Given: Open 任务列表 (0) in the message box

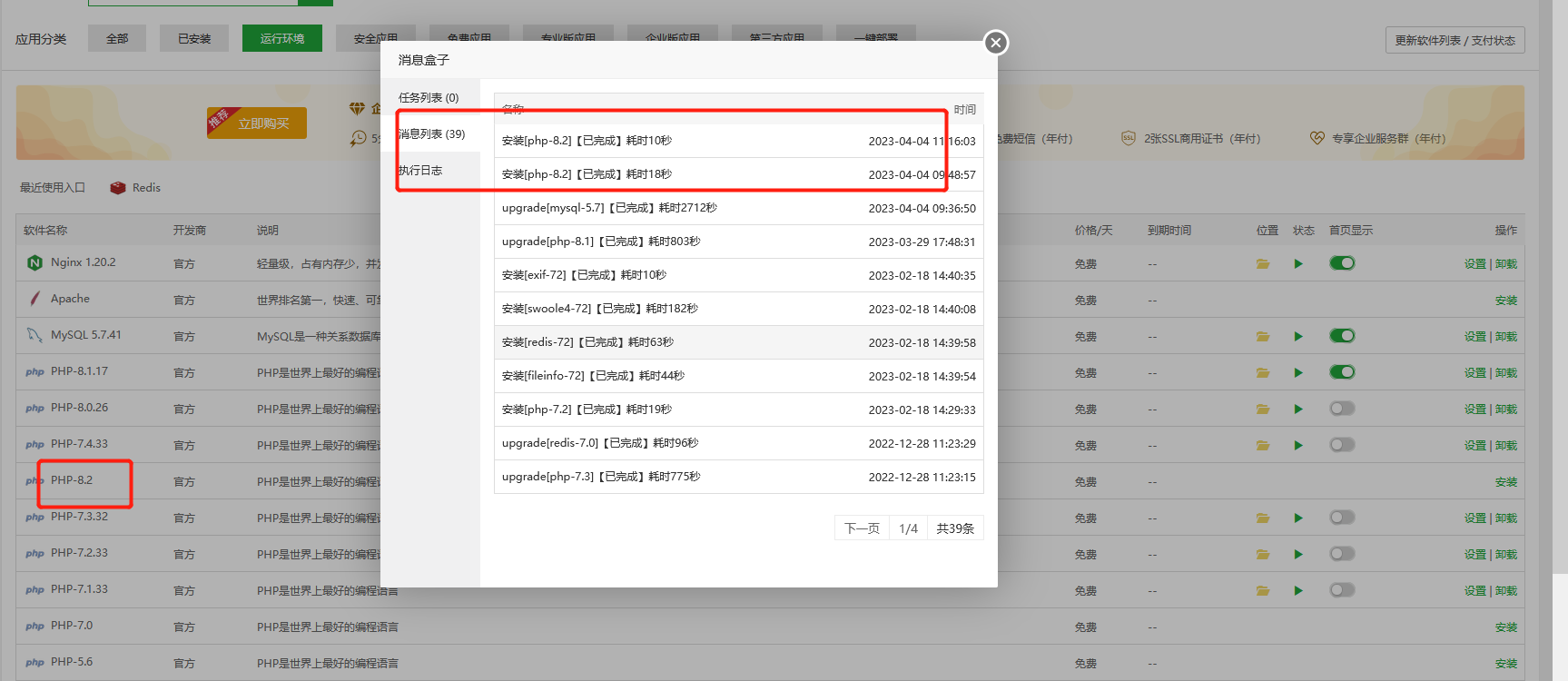Looking at the screenshot, I should (429, 97).
